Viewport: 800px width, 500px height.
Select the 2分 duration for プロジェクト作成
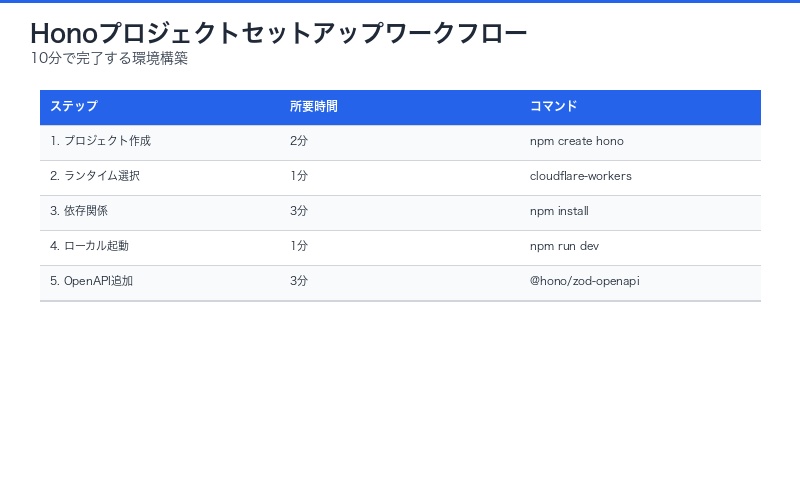299,142
